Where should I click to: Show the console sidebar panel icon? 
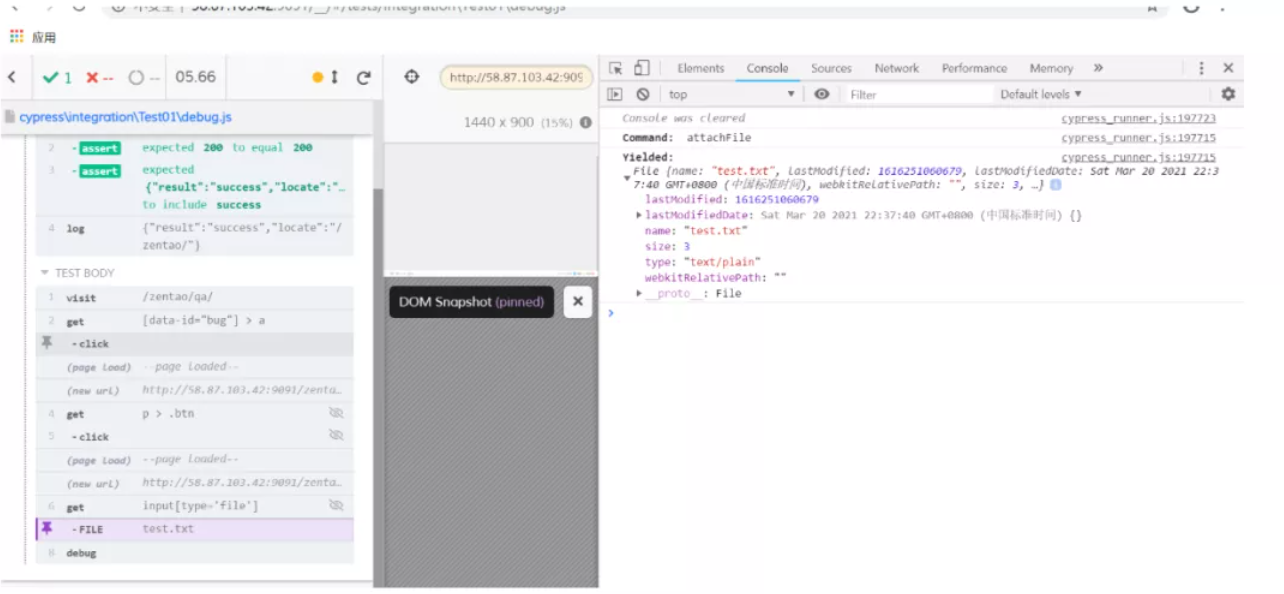click(616, 94)
